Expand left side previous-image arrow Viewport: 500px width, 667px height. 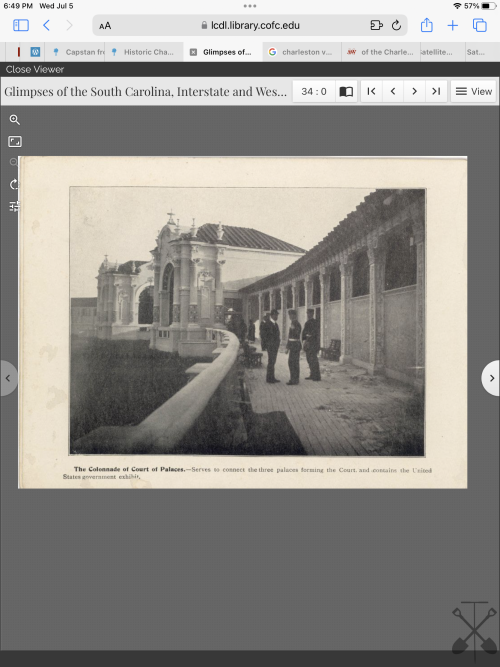point(8,378)
